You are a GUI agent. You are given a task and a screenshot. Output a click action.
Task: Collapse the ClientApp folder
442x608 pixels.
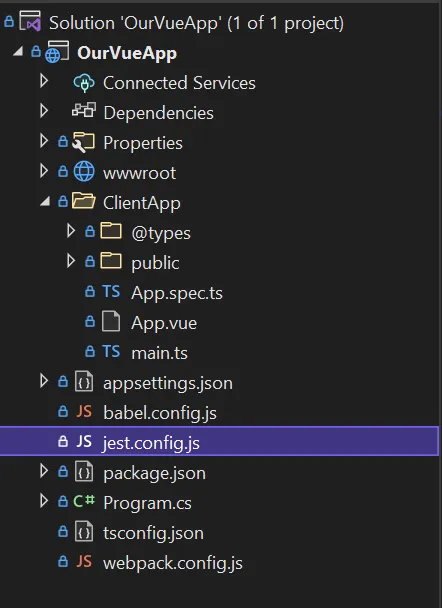[x=45, y=201]
